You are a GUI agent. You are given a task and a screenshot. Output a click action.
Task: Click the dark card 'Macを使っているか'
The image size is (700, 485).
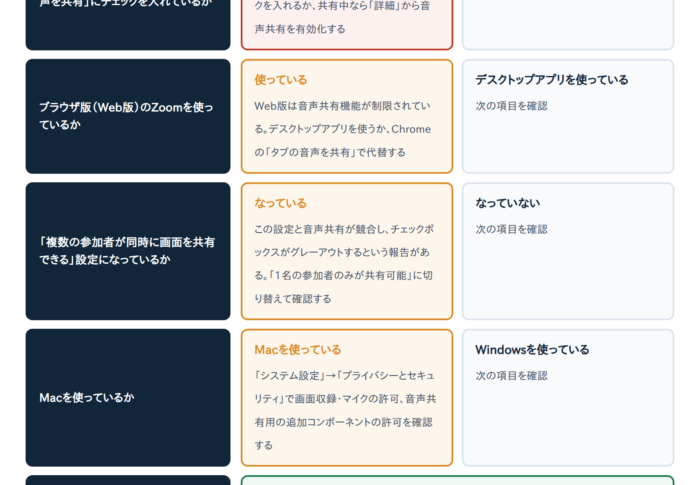128,397
